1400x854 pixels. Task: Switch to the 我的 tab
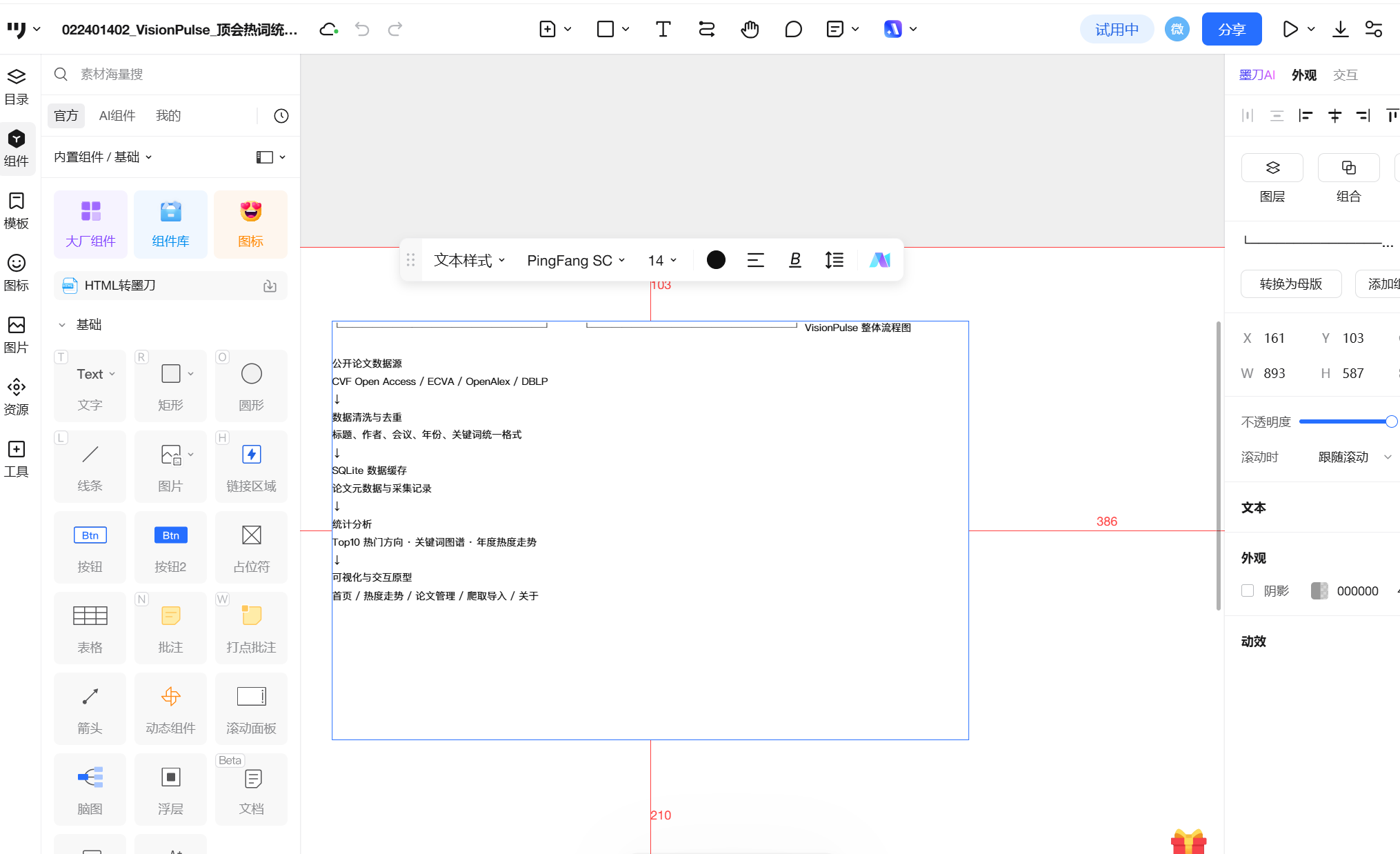[x=168, y=116]
